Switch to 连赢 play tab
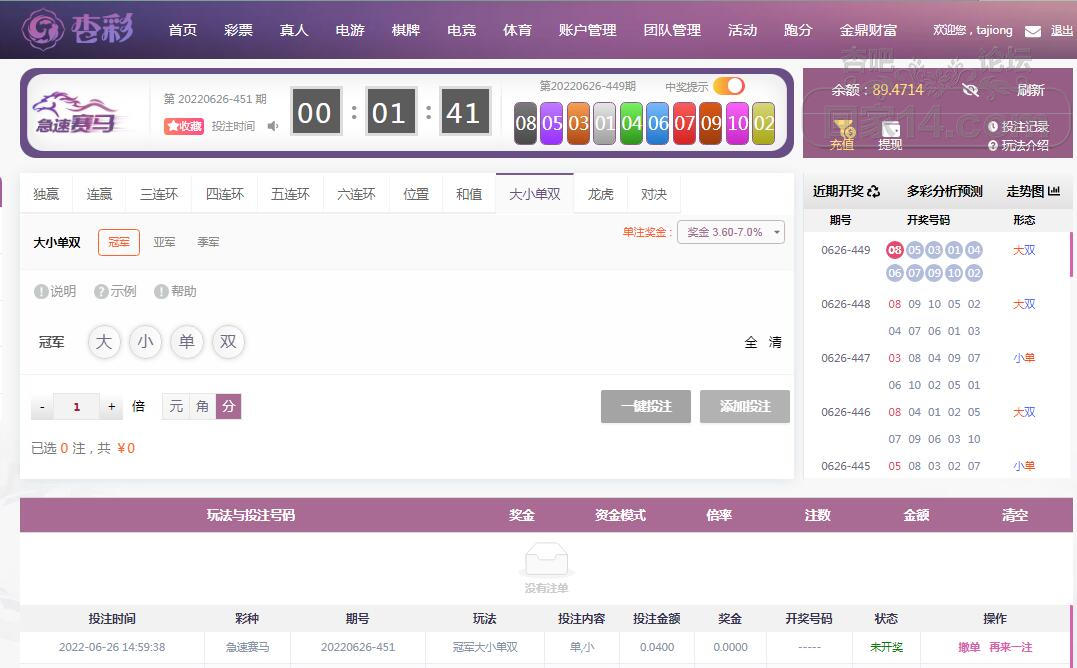This screenshot has width=1077, height=668. point(99,194)
